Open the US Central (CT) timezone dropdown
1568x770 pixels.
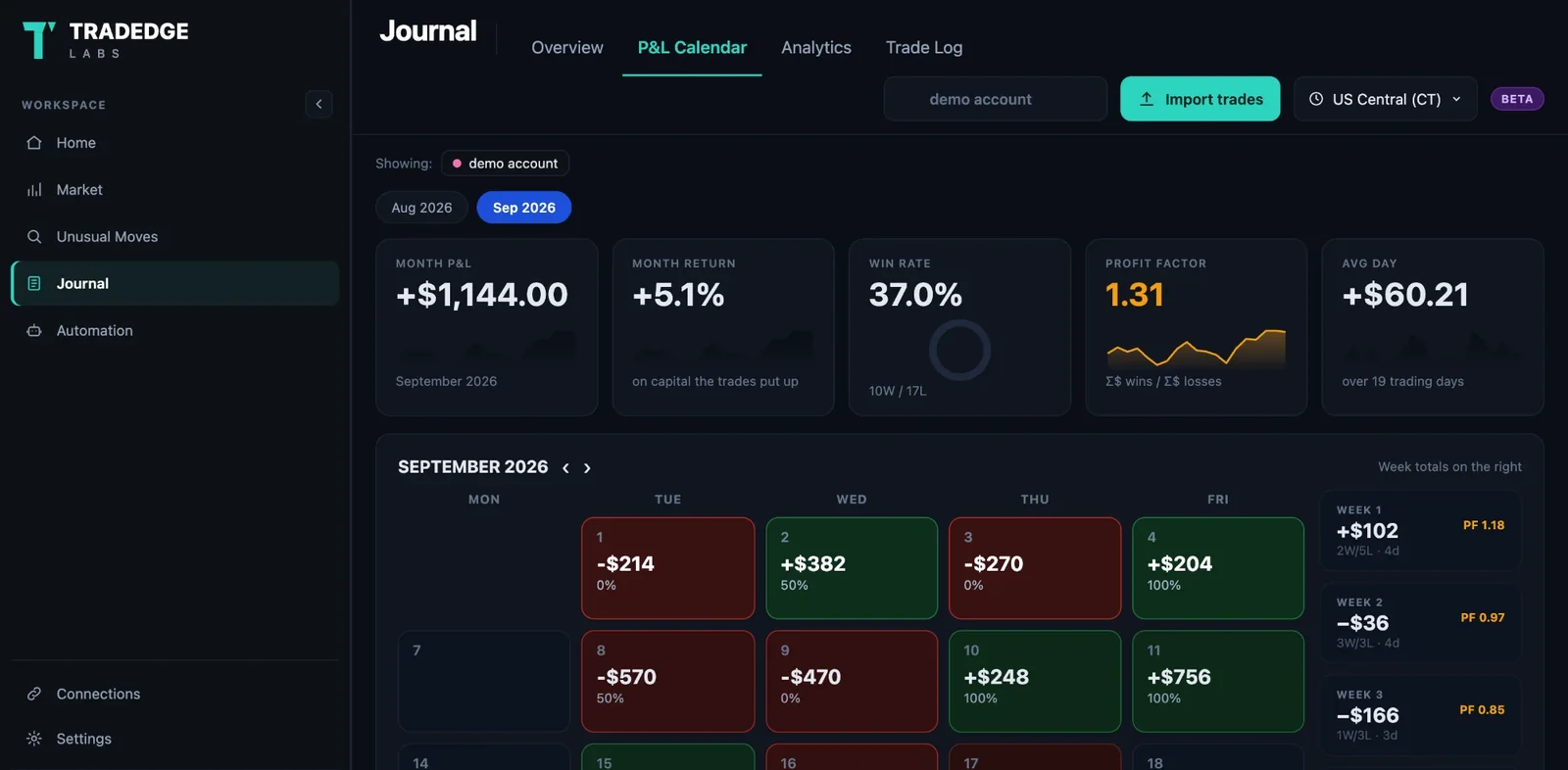[x=1385, y=99]
